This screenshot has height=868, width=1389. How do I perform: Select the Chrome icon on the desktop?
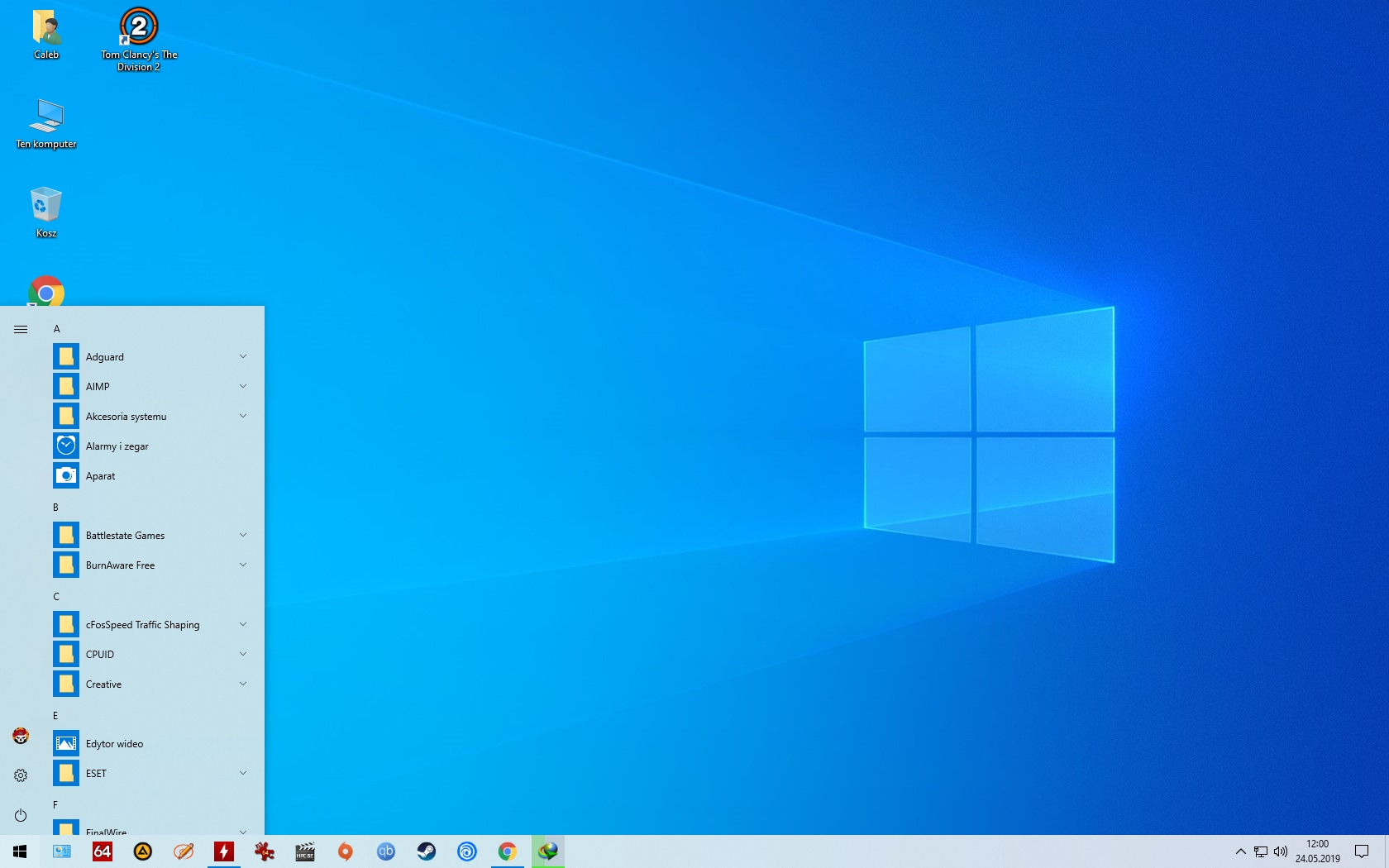pos(46,291)
